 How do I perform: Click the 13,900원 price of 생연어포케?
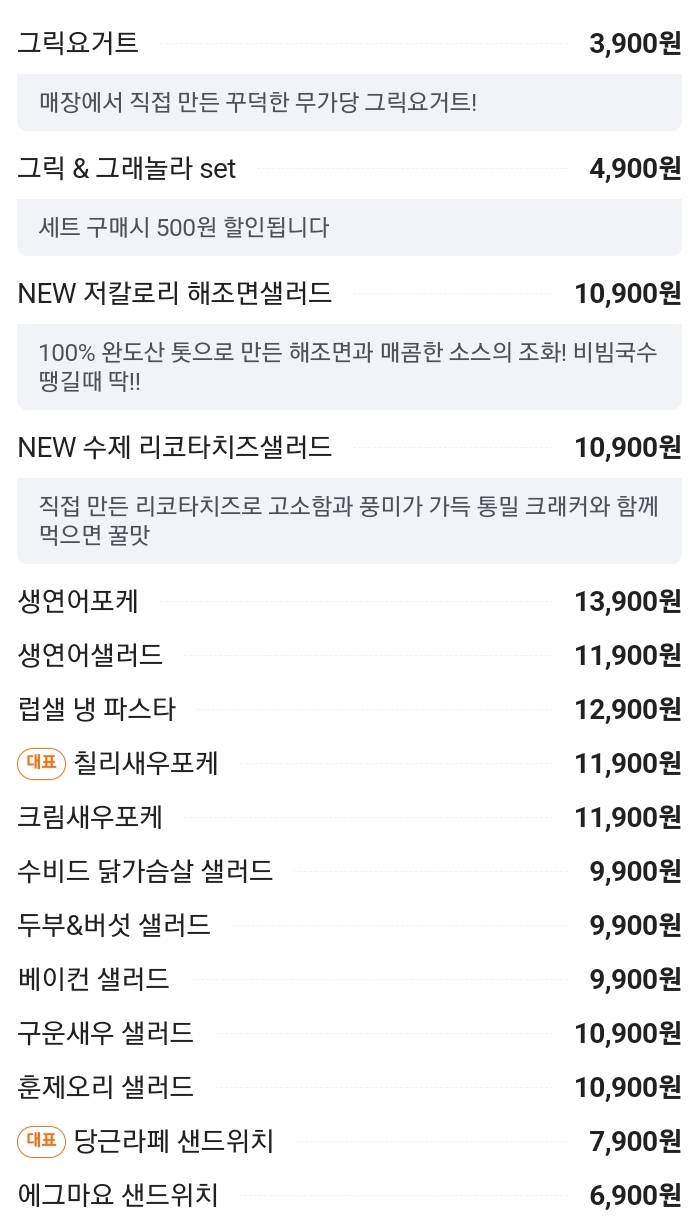tap(628, 601)
